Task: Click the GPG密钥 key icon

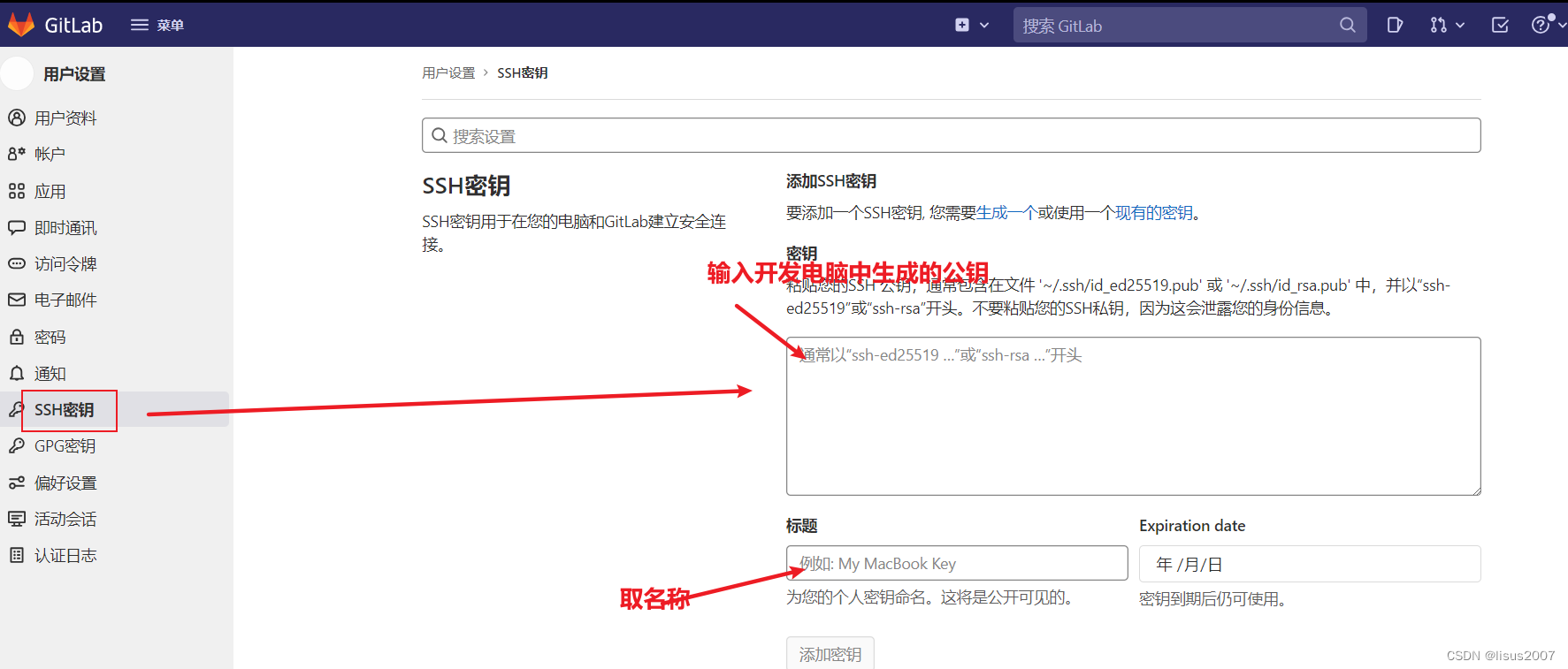Action: (x=17, y=445)
